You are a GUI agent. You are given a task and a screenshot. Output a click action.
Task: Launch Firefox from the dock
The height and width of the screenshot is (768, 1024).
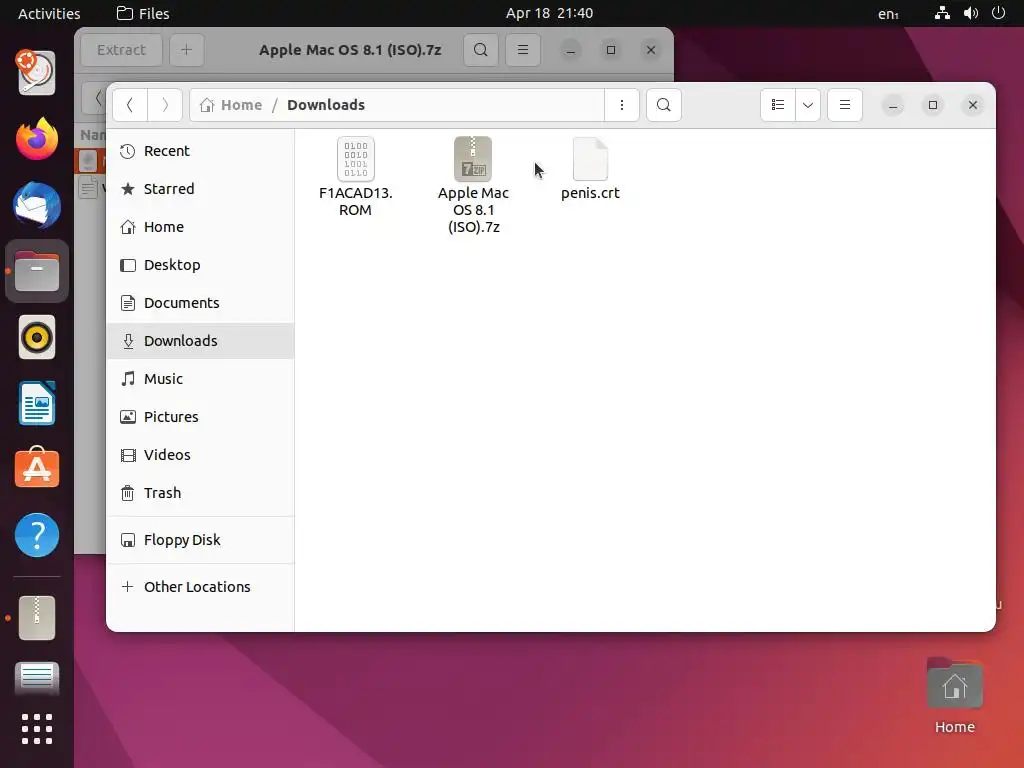click(x=37, y=138)
